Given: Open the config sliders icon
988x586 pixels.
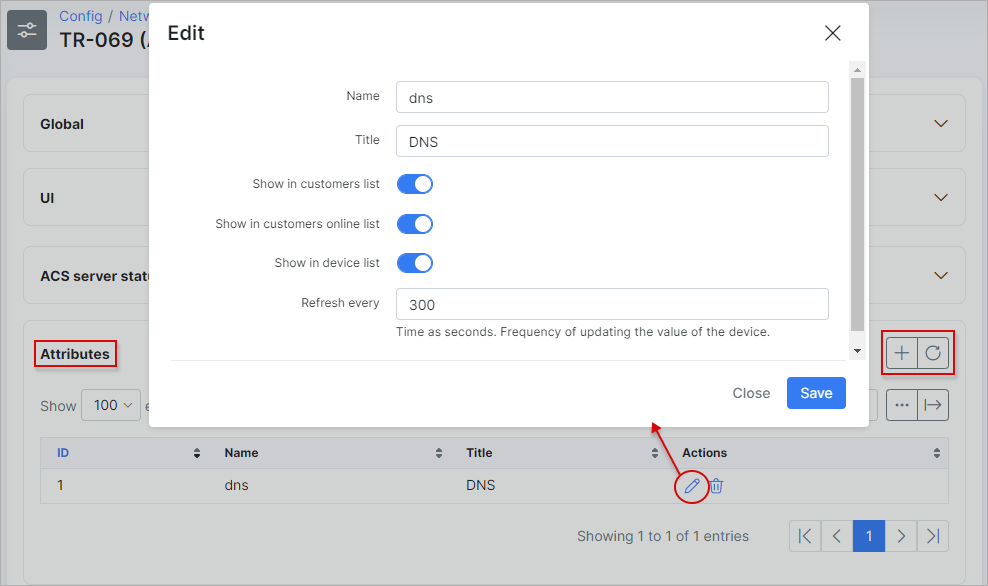Looking at the screenshot, I should pyautogui.click(x=27, y=30).
